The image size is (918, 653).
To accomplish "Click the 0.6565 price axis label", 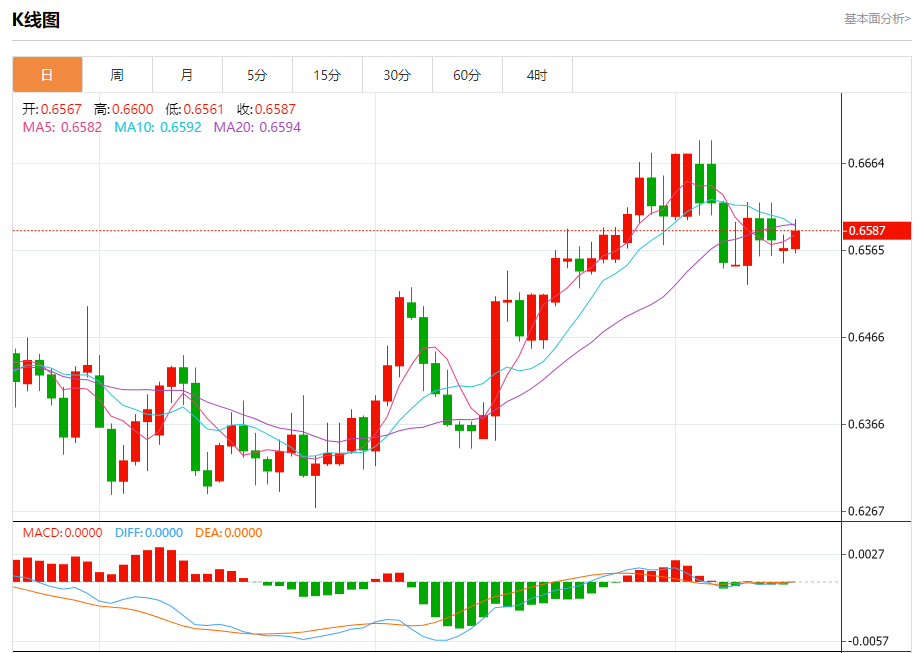I will click(x=866, y=251).
